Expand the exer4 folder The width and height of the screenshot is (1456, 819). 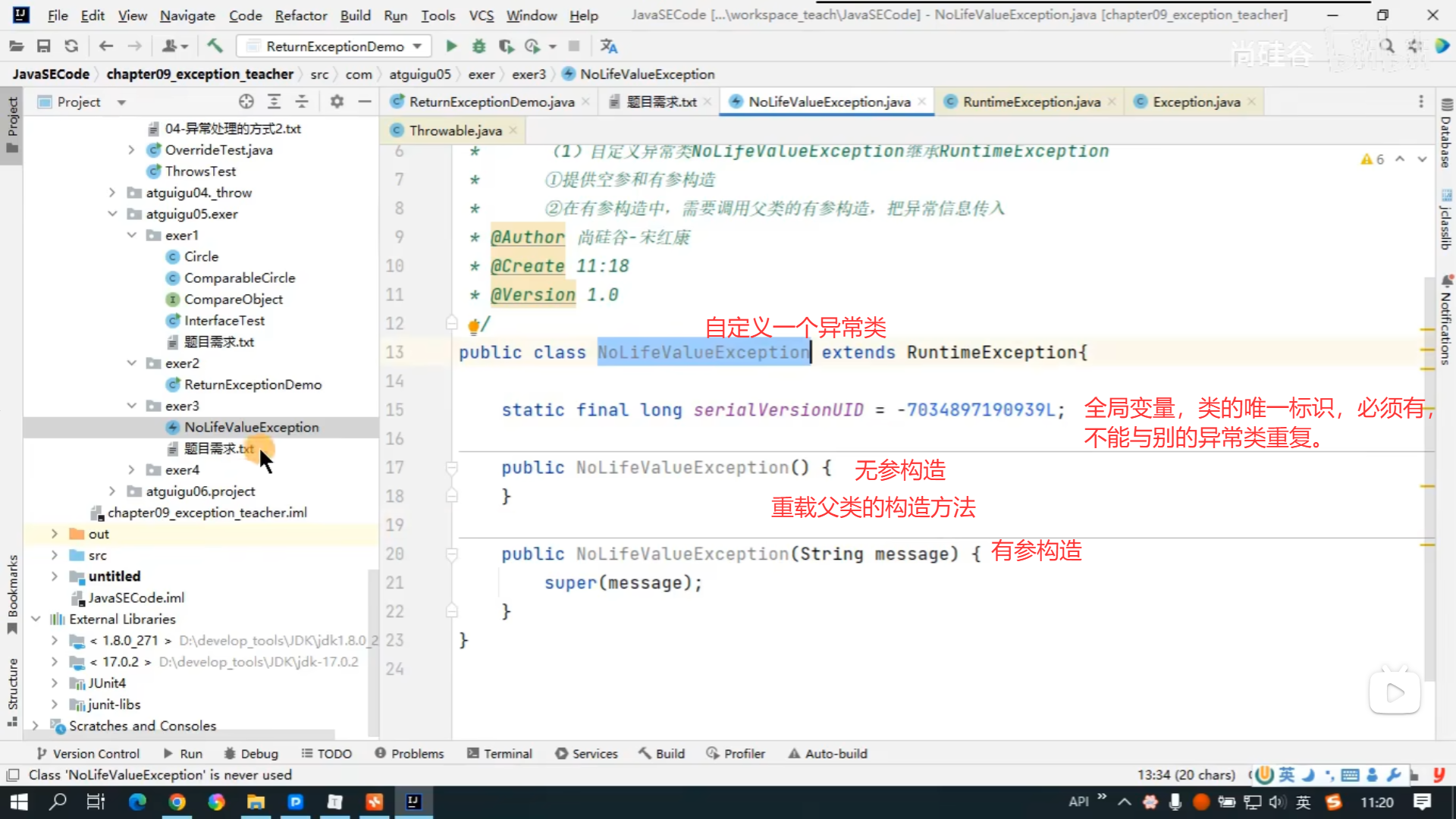tap(131, 470)
